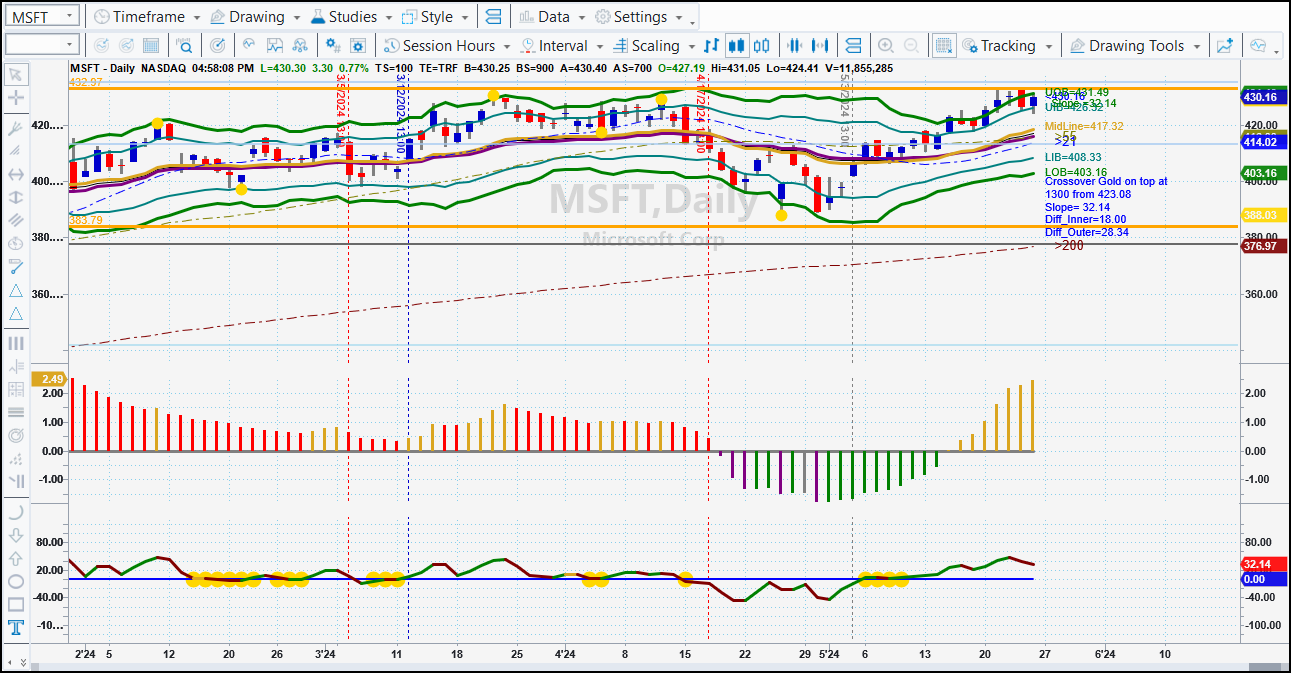The image size is (1291, 673).
Task: Zoom in on the chart
Action: [885, 45]
